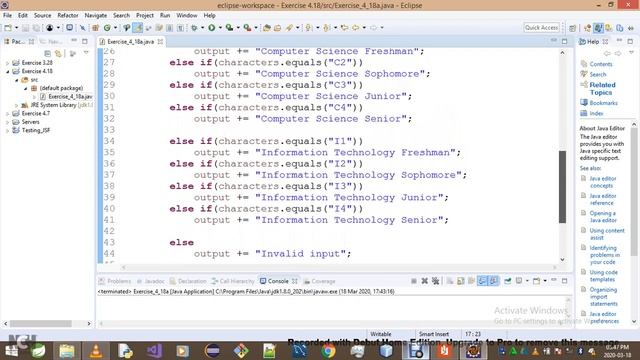Click the Debug (bug) toolbar button

click(194, 28)
